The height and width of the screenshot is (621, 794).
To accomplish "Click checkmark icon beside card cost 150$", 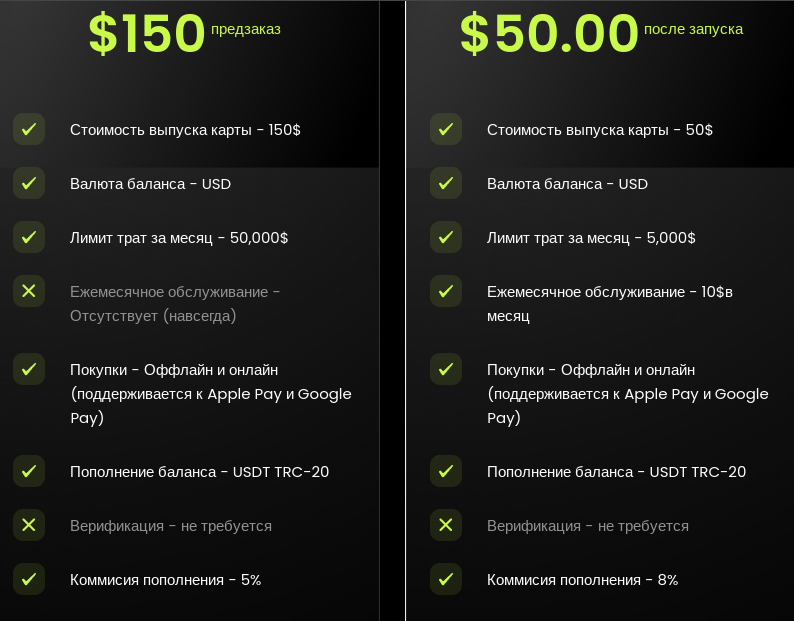I will [29, 129].
